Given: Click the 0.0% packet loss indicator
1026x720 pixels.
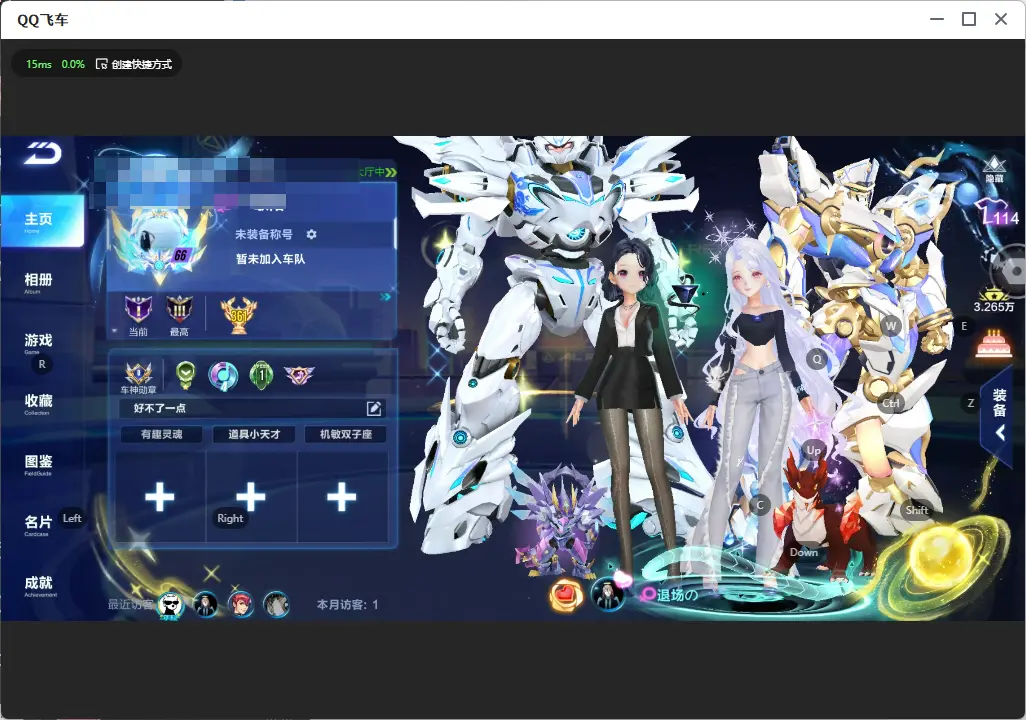Looking at the screenshot, I should [x=73, y=64].
